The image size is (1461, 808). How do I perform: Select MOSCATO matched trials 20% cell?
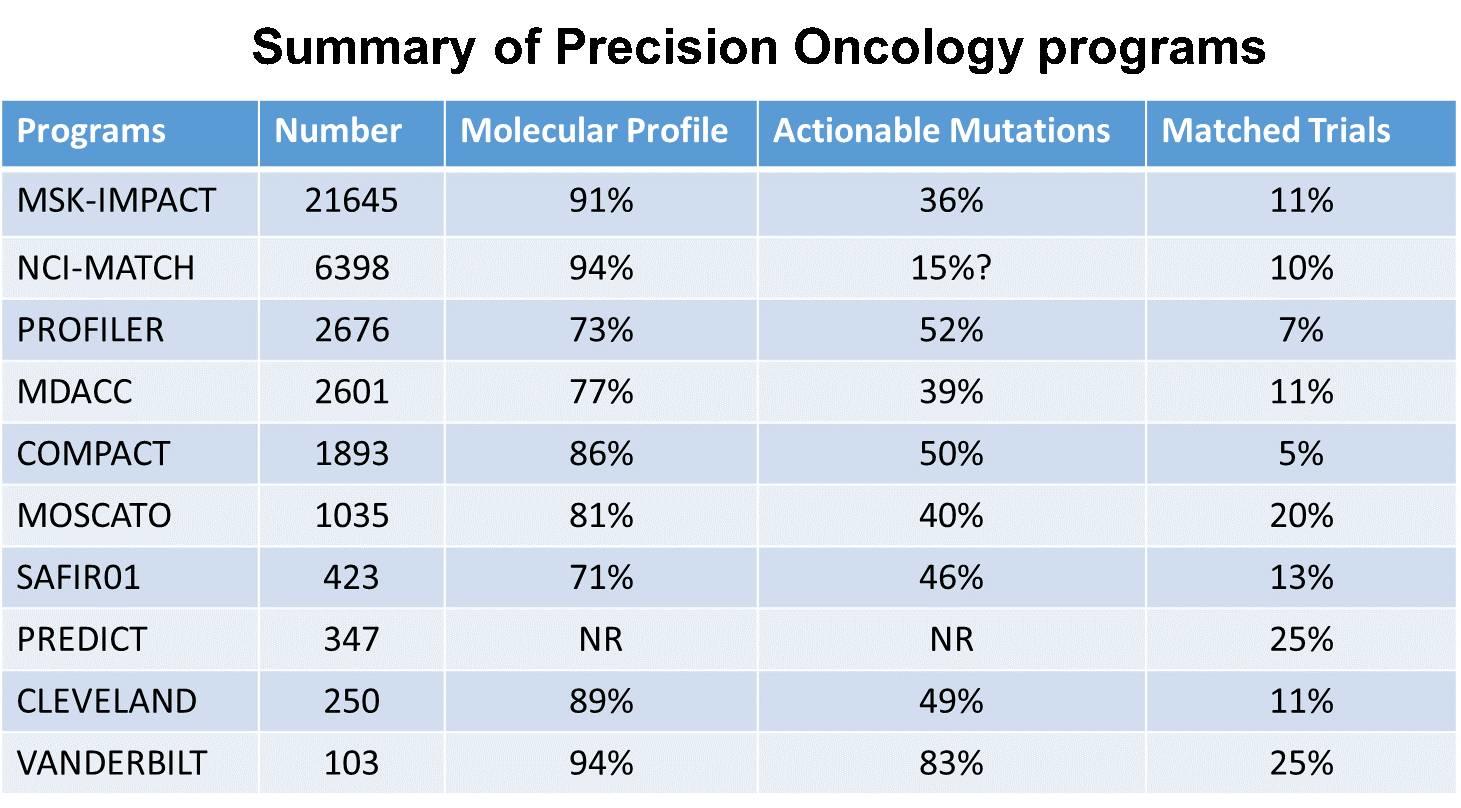[x=1301, y=515]
